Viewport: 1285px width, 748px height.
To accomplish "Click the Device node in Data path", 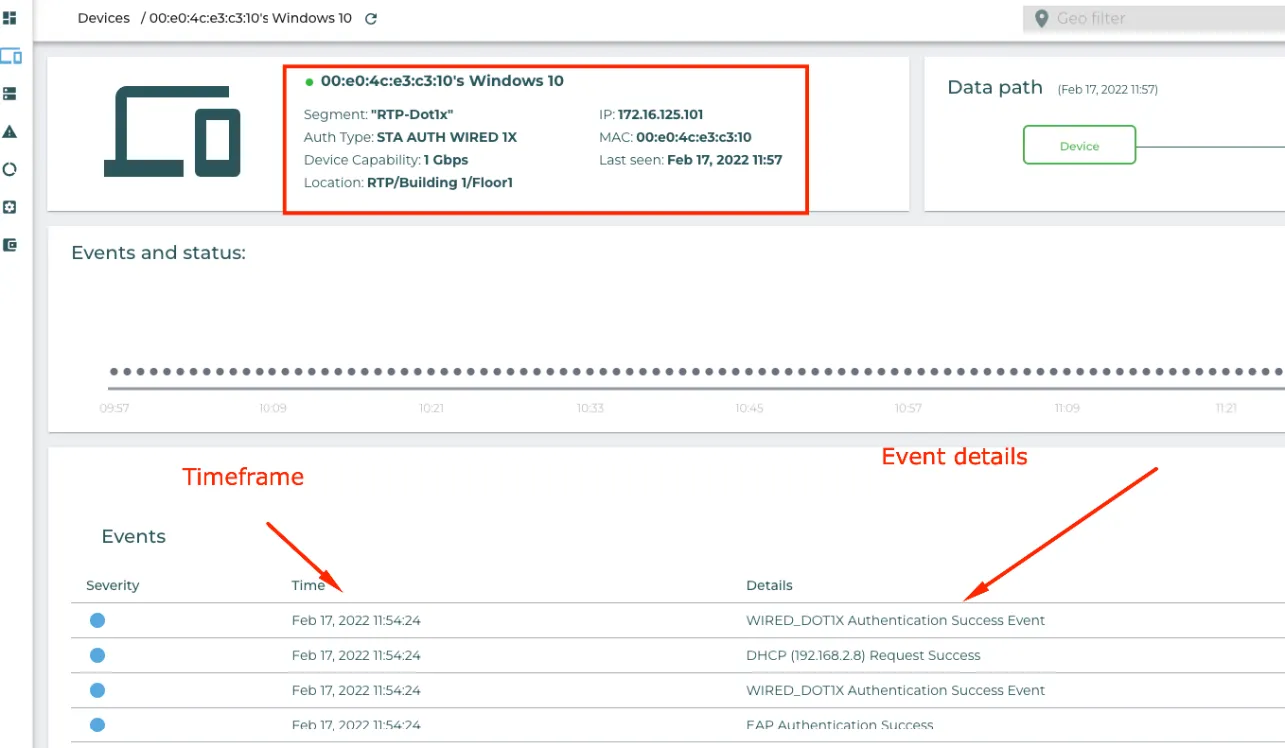I will [x=1079, y=145].
